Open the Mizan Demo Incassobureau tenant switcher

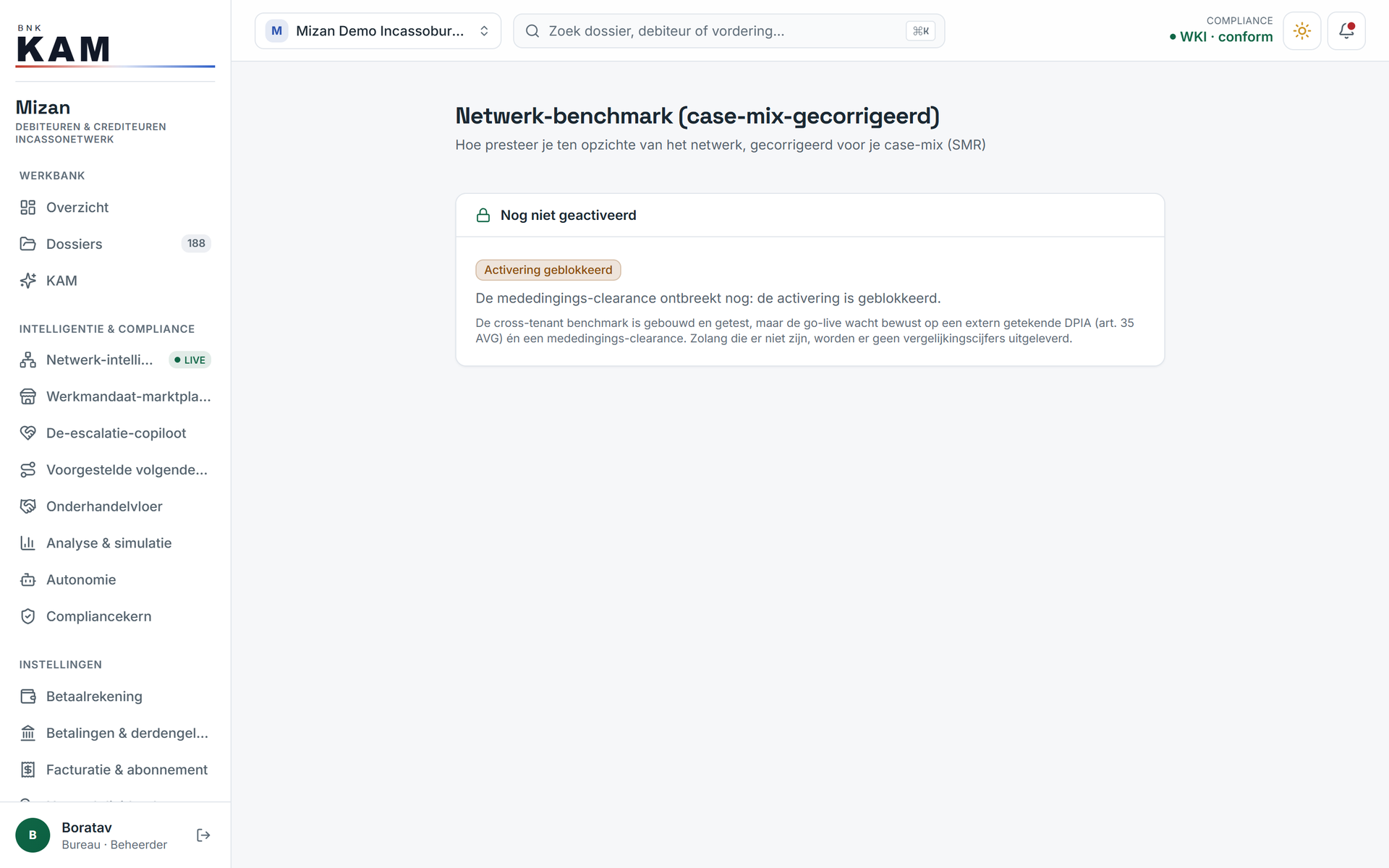378,31
